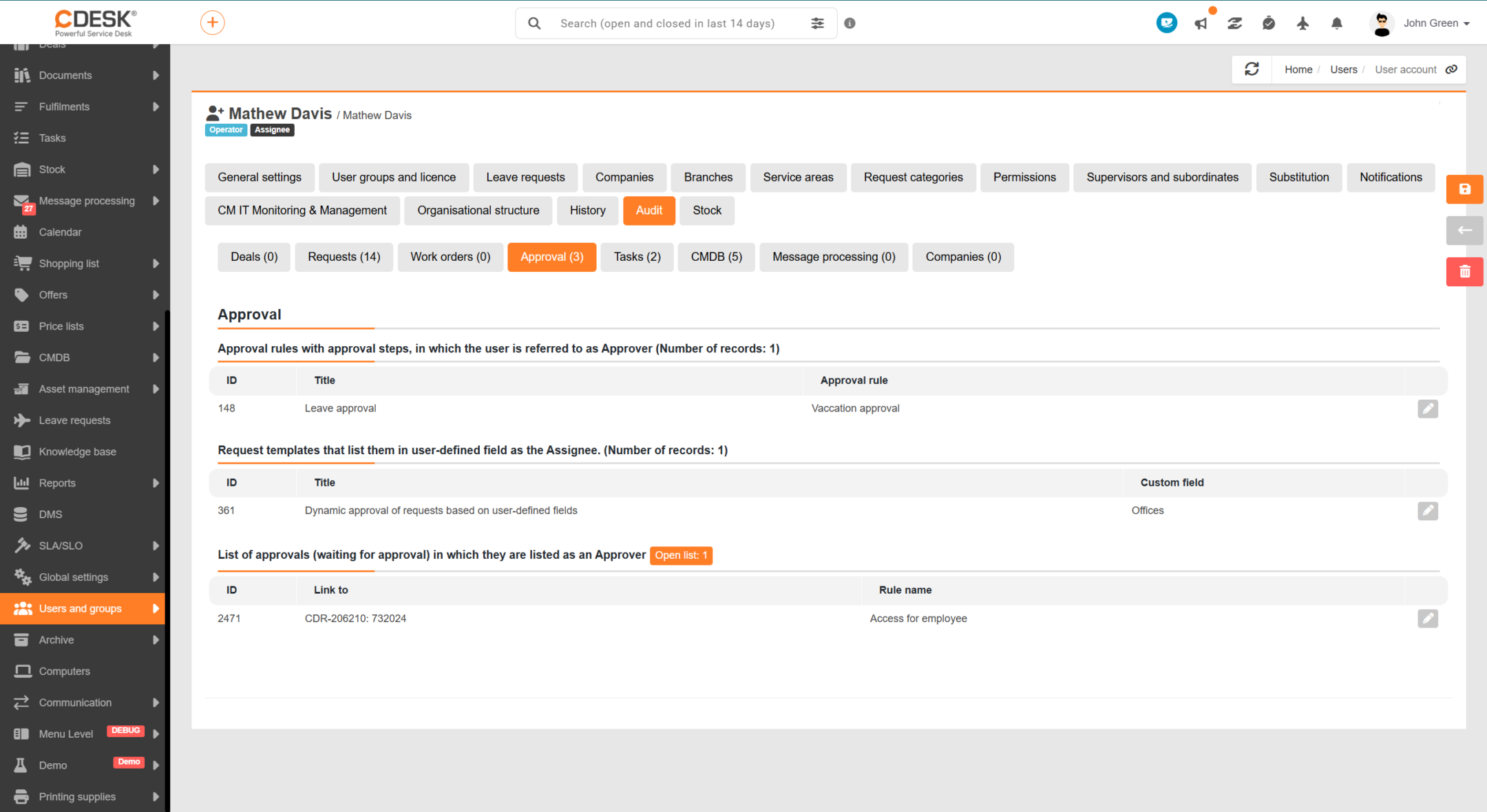Screen dimensions: 1487x812
Task: Click the megaphone announcements icon
Action: click(x=1201, y=23)
